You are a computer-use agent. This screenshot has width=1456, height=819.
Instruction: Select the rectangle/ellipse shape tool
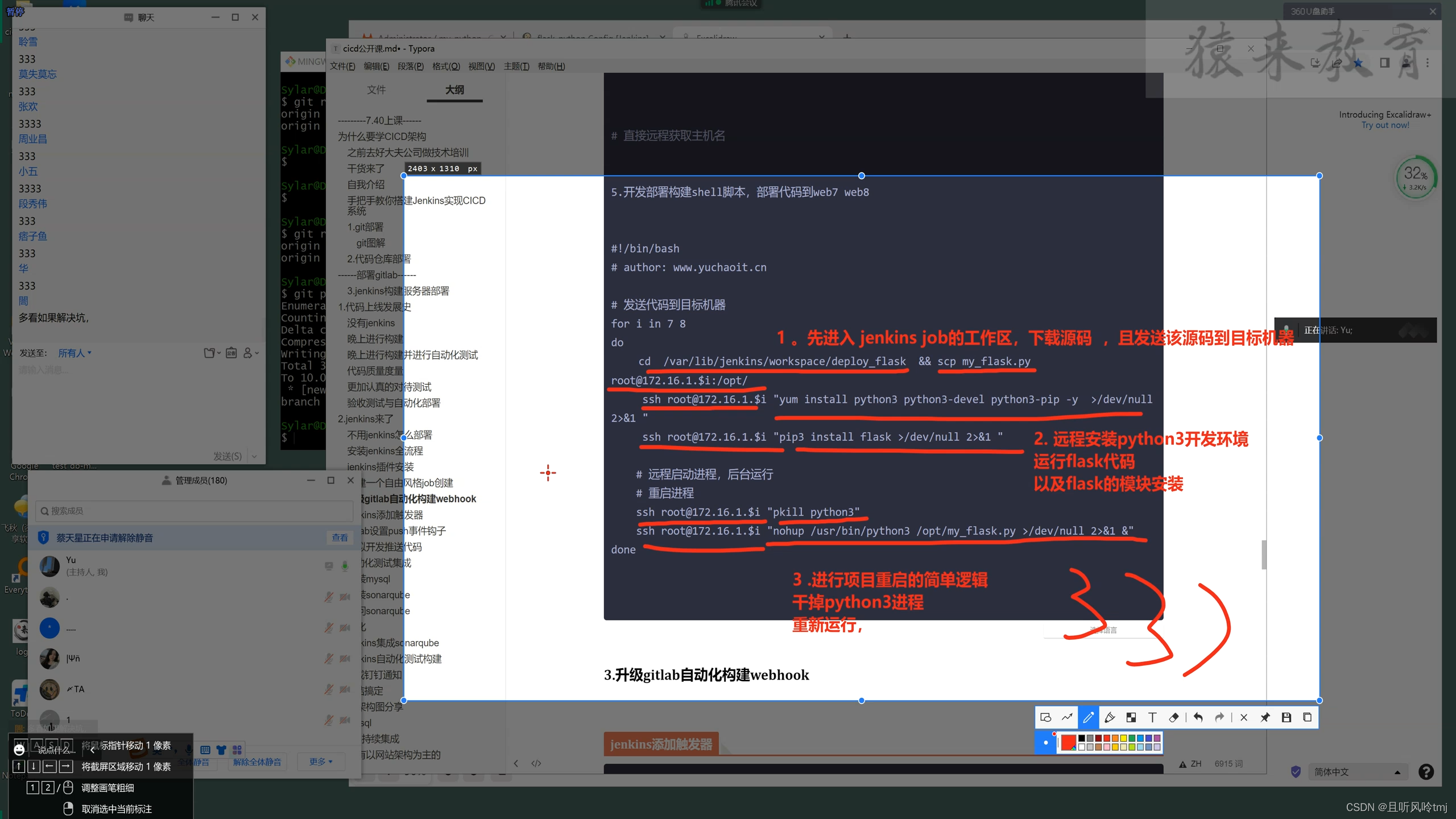pyautogui.click(x=1045, y=717)
